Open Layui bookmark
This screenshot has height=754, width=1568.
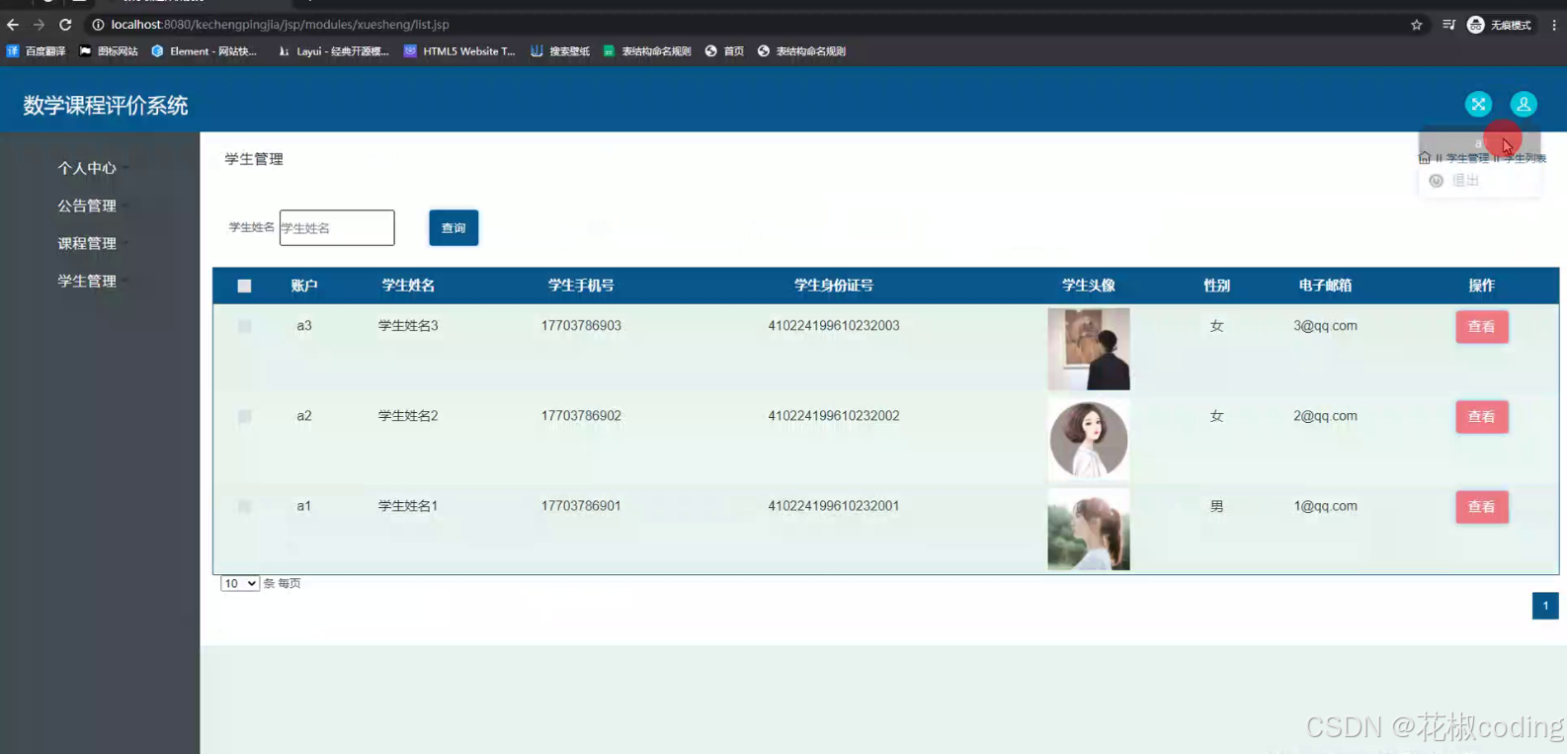click(x=334, y=51)
